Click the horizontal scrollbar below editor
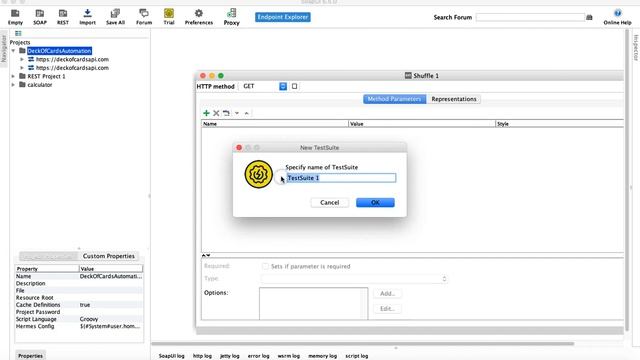 (362, 344)
